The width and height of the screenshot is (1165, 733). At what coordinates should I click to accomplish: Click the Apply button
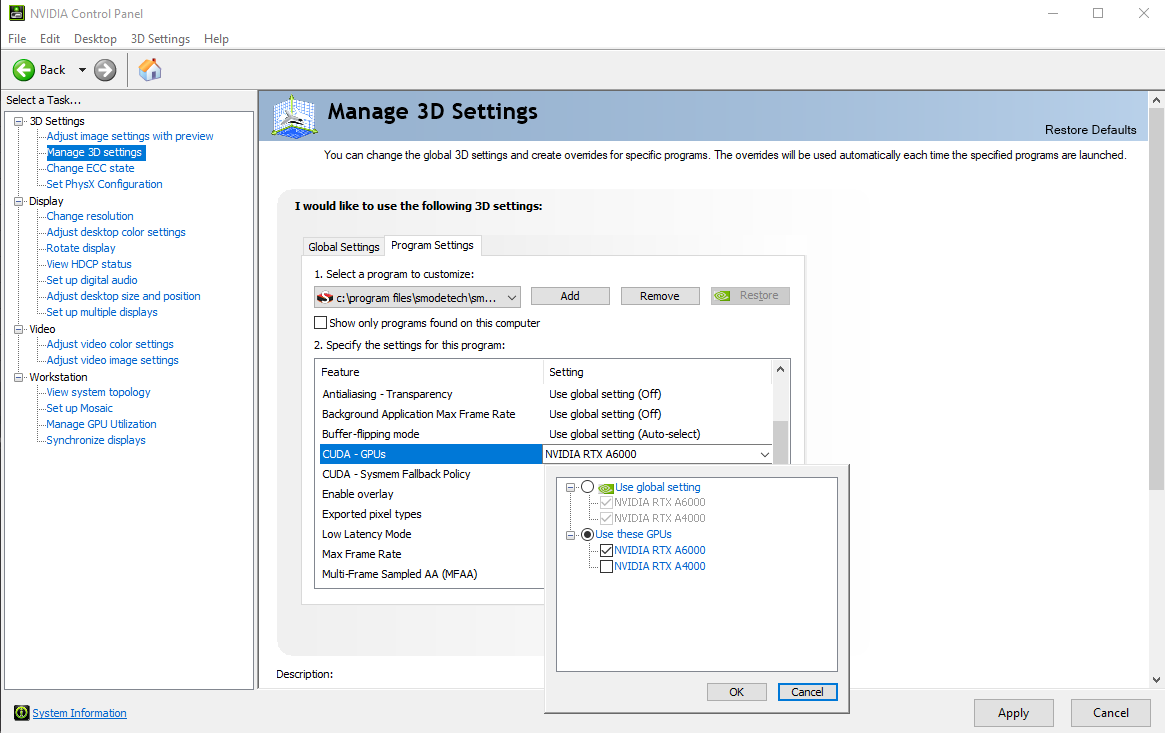click(1013, 713)
